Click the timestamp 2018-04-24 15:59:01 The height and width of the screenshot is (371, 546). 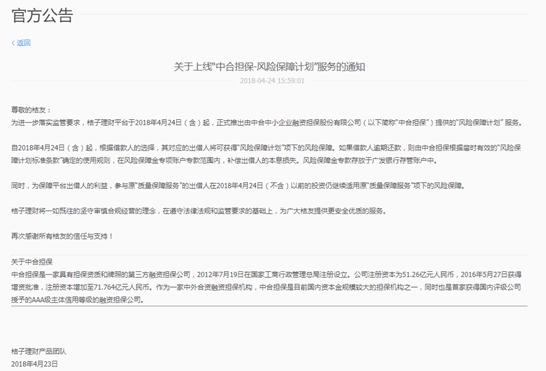coord(272,81)
